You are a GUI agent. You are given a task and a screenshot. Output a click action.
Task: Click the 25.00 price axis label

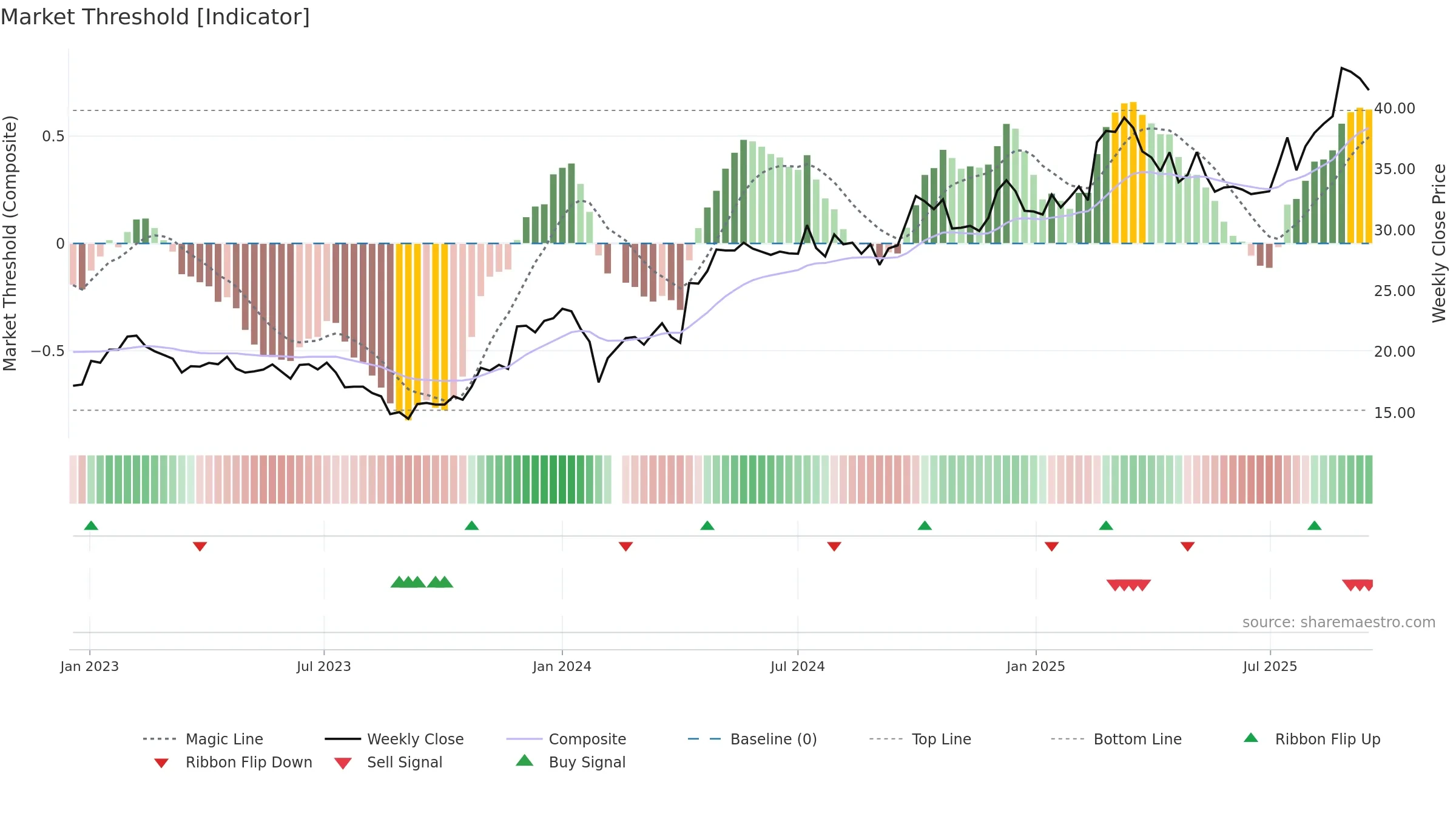[1395, 291]
